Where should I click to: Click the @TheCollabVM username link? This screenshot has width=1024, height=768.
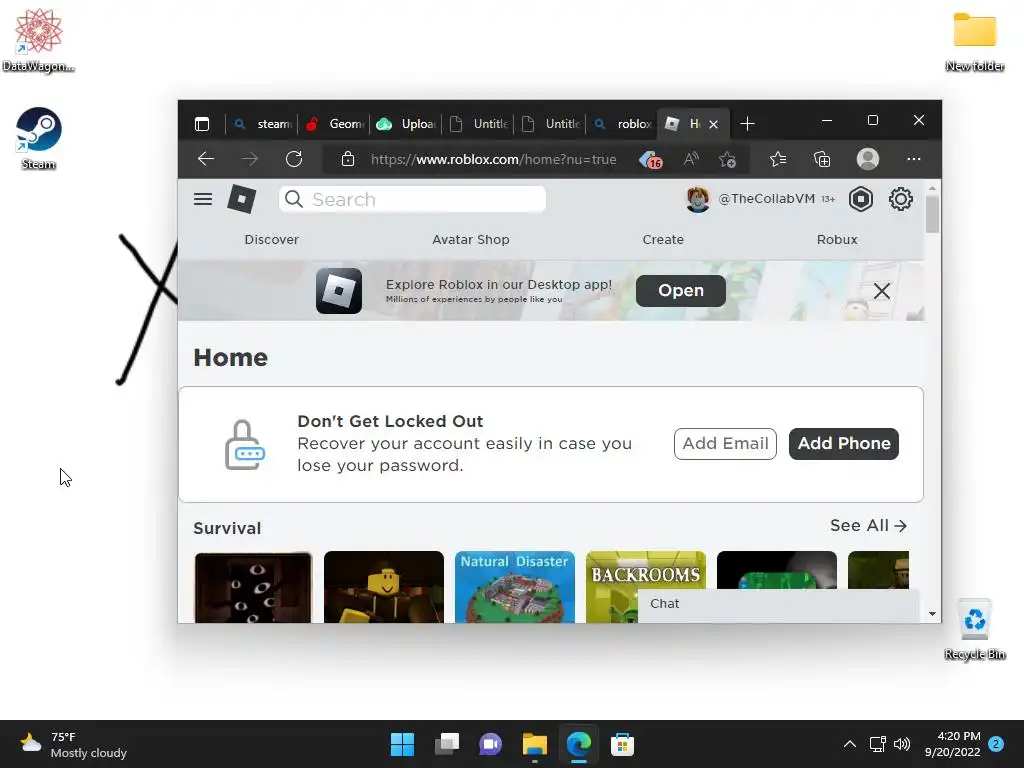(x=767, y=199)
